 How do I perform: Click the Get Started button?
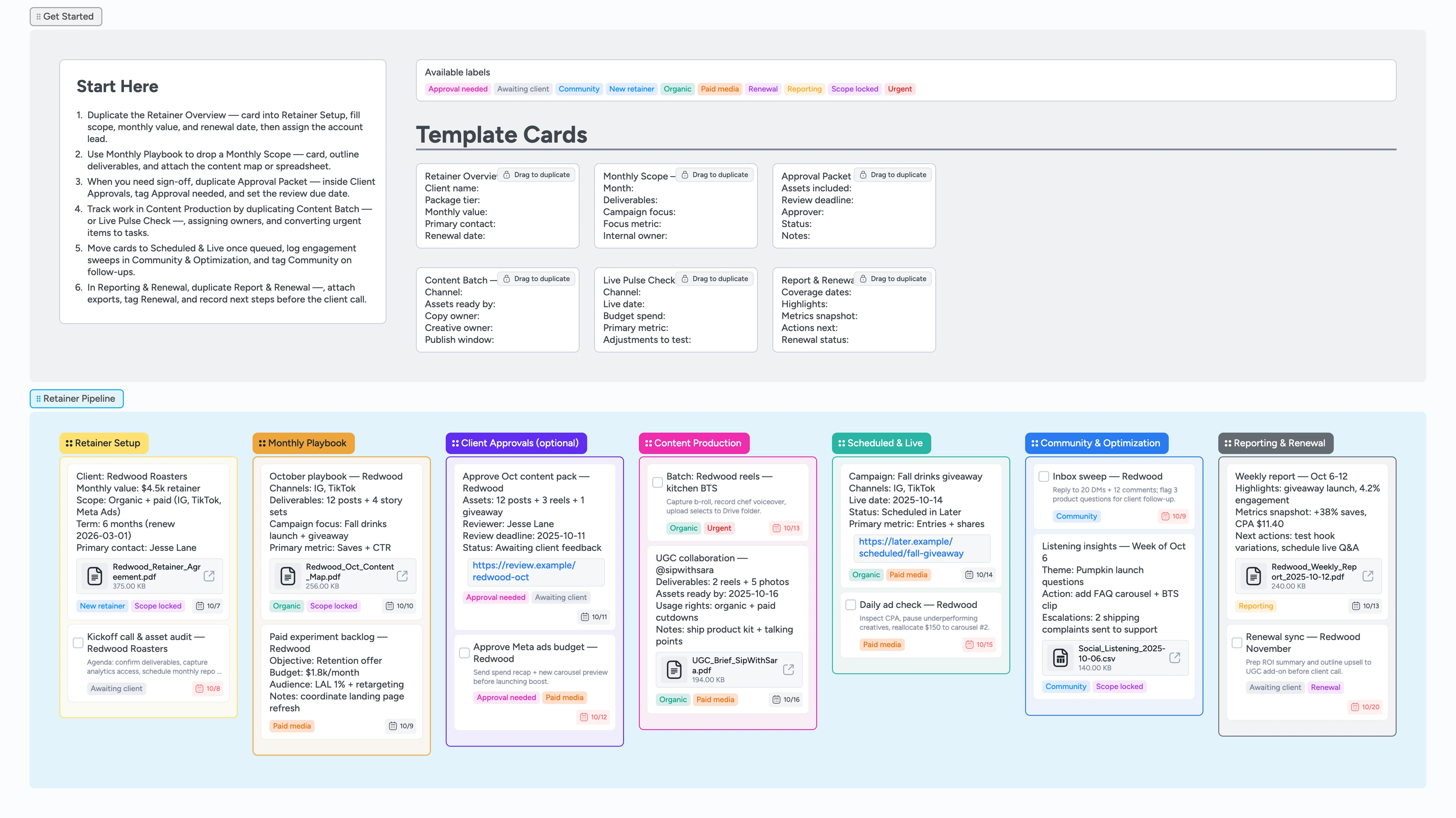point(66,16)
